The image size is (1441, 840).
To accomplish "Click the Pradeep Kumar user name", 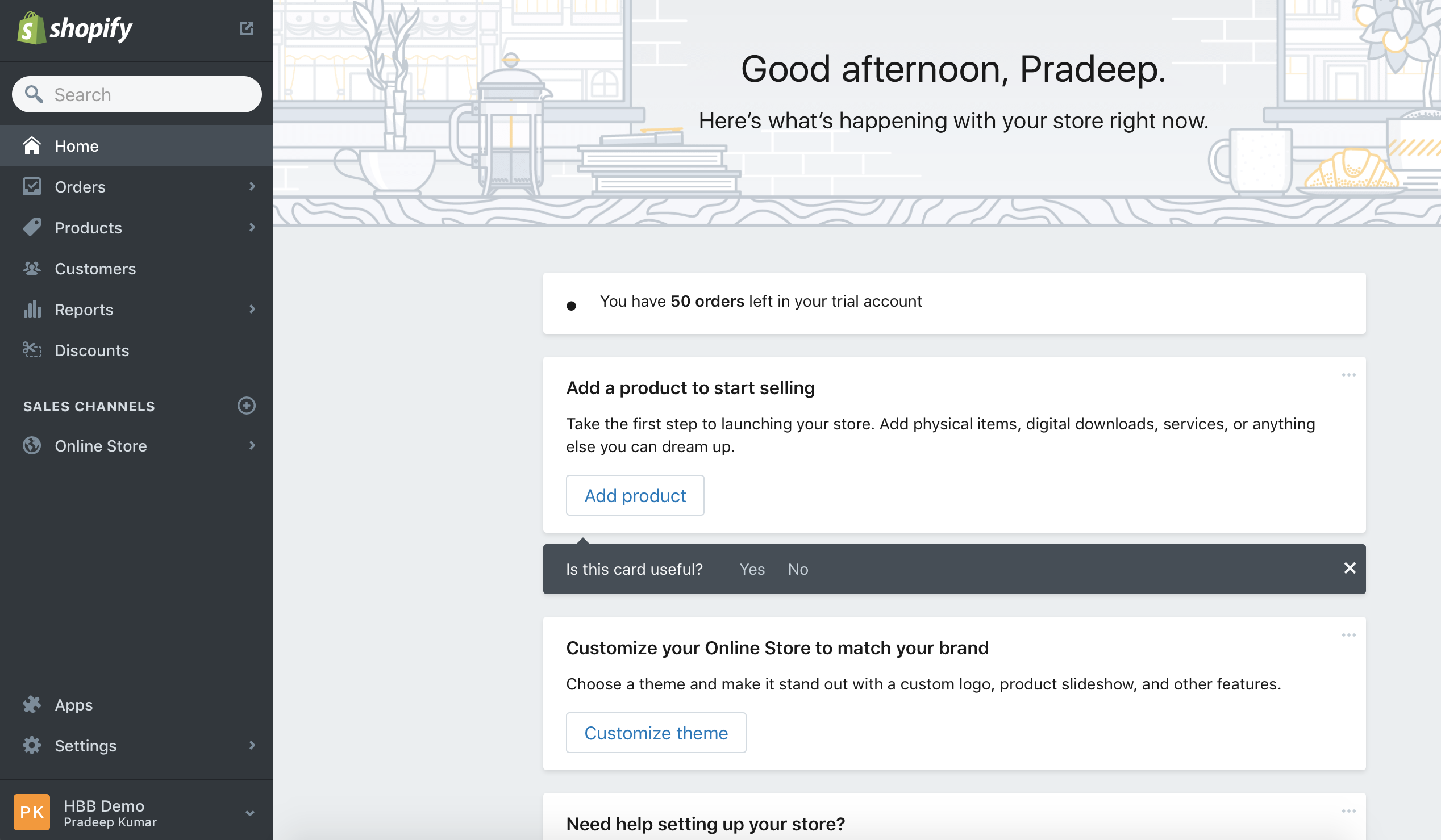I will 110,822.
